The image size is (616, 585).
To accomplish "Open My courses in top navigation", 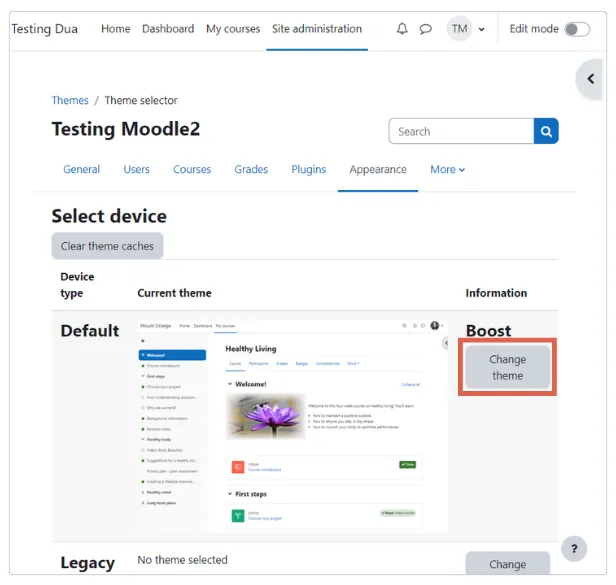I will pos(233,29).
